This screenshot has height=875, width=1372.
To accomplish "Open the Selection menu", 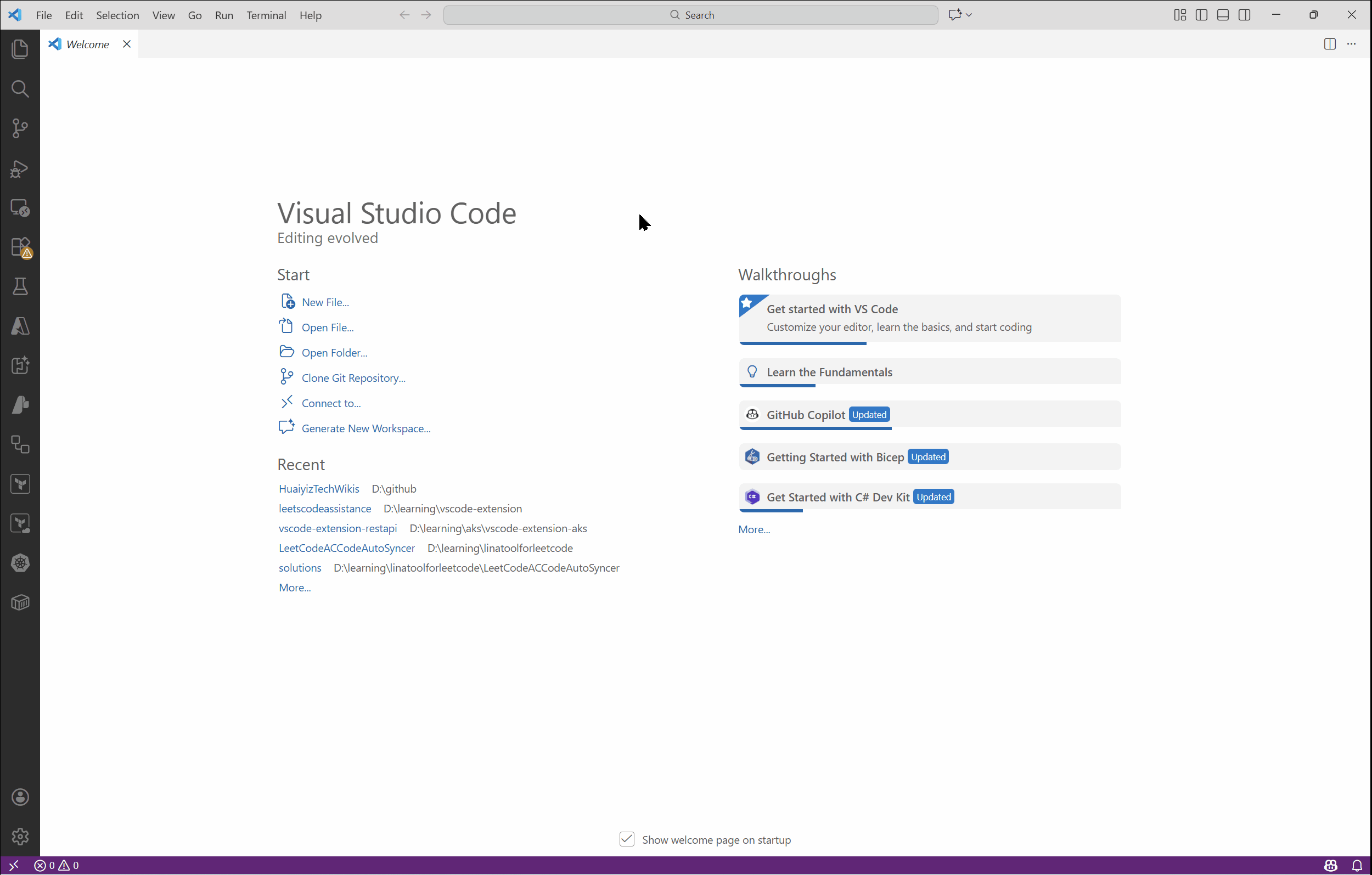I will tap(117, 15).
